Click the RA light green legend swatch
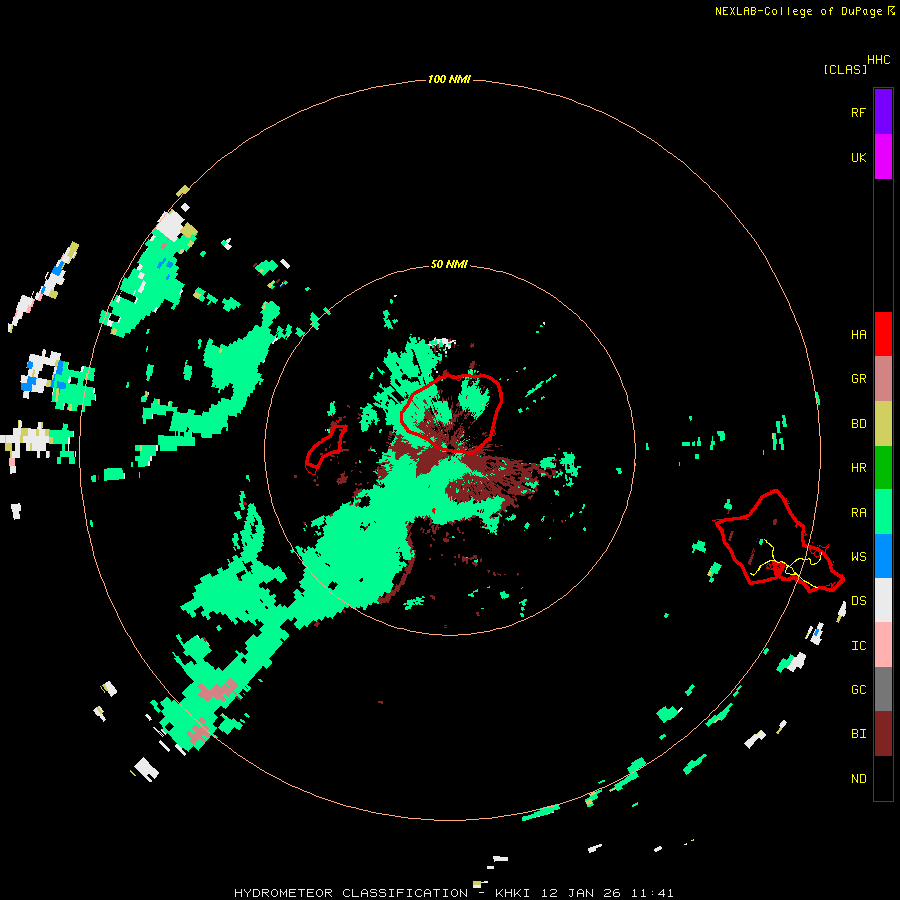This screenshot has width=900, height=900. tap(883, 512)
